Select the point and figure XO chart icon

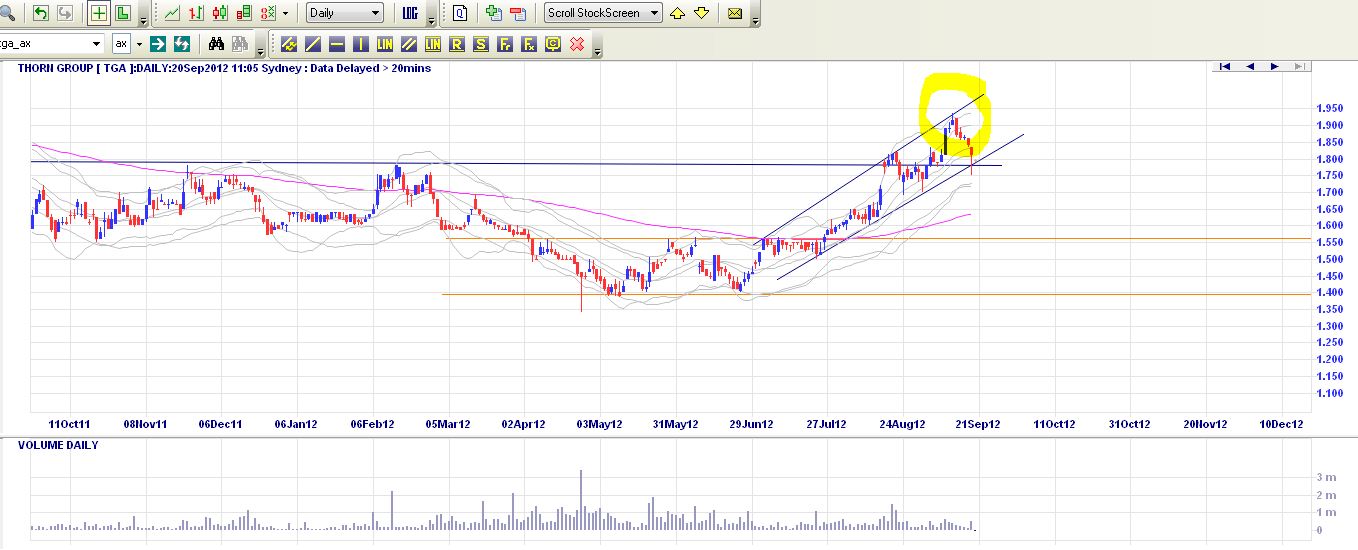tap(268, 13)
